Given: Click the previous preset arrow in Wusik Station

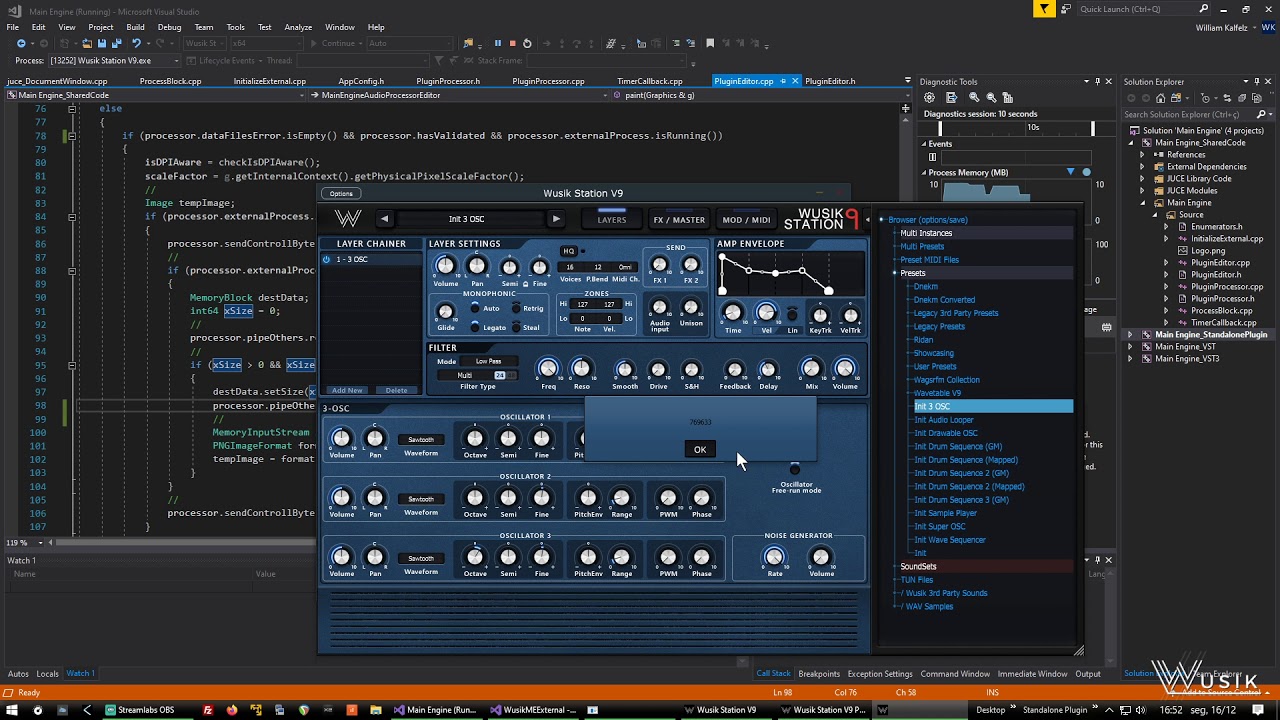Looking at the screenshot, I should (384, 219).
